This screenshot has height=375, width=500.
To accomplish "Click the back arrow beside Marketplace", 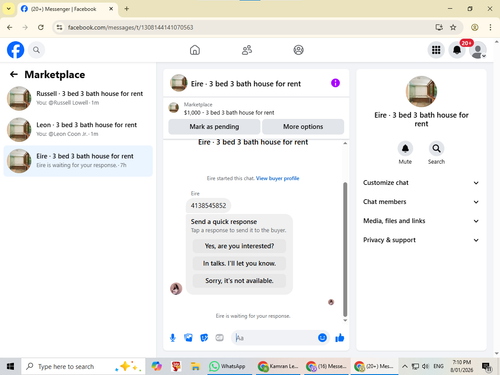I will point(14,74).
